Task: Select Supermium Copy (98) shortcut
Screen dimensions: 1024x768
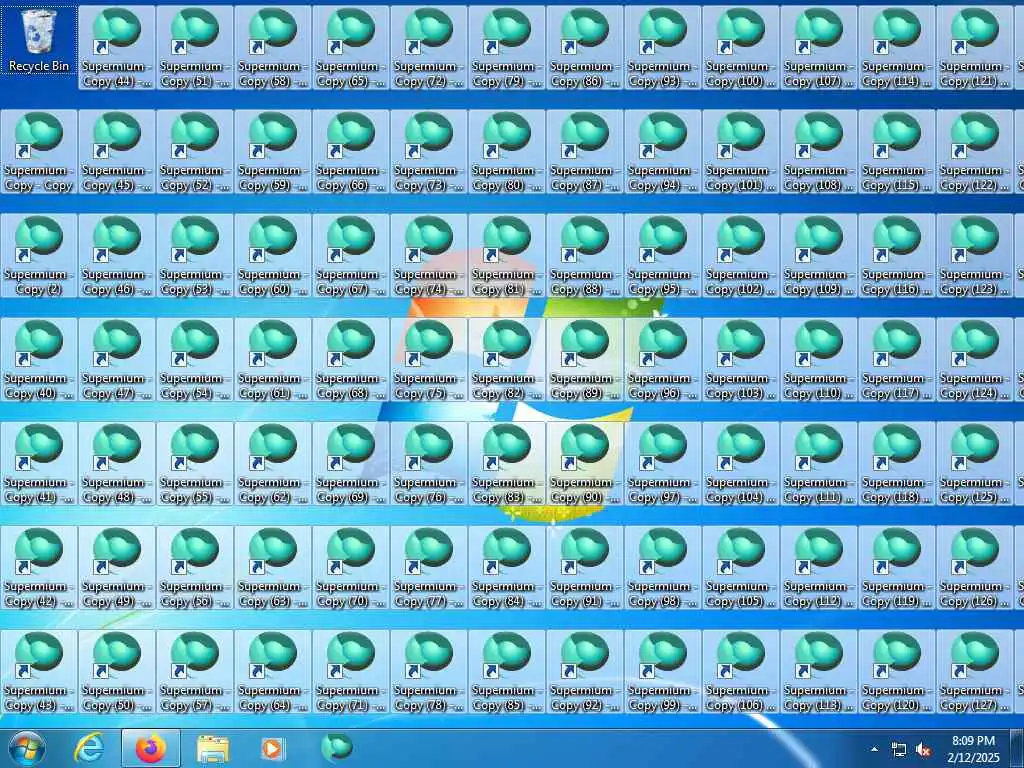Action: (x=663, y=568)
